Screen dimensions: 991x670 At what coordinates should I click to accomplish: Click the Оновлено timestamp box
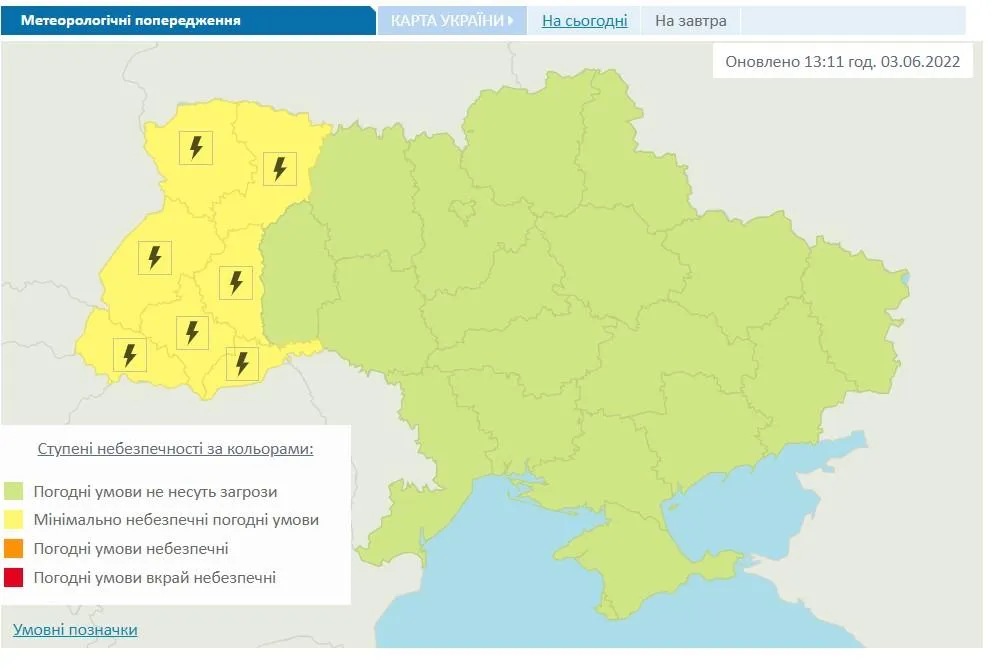point(845,60)
